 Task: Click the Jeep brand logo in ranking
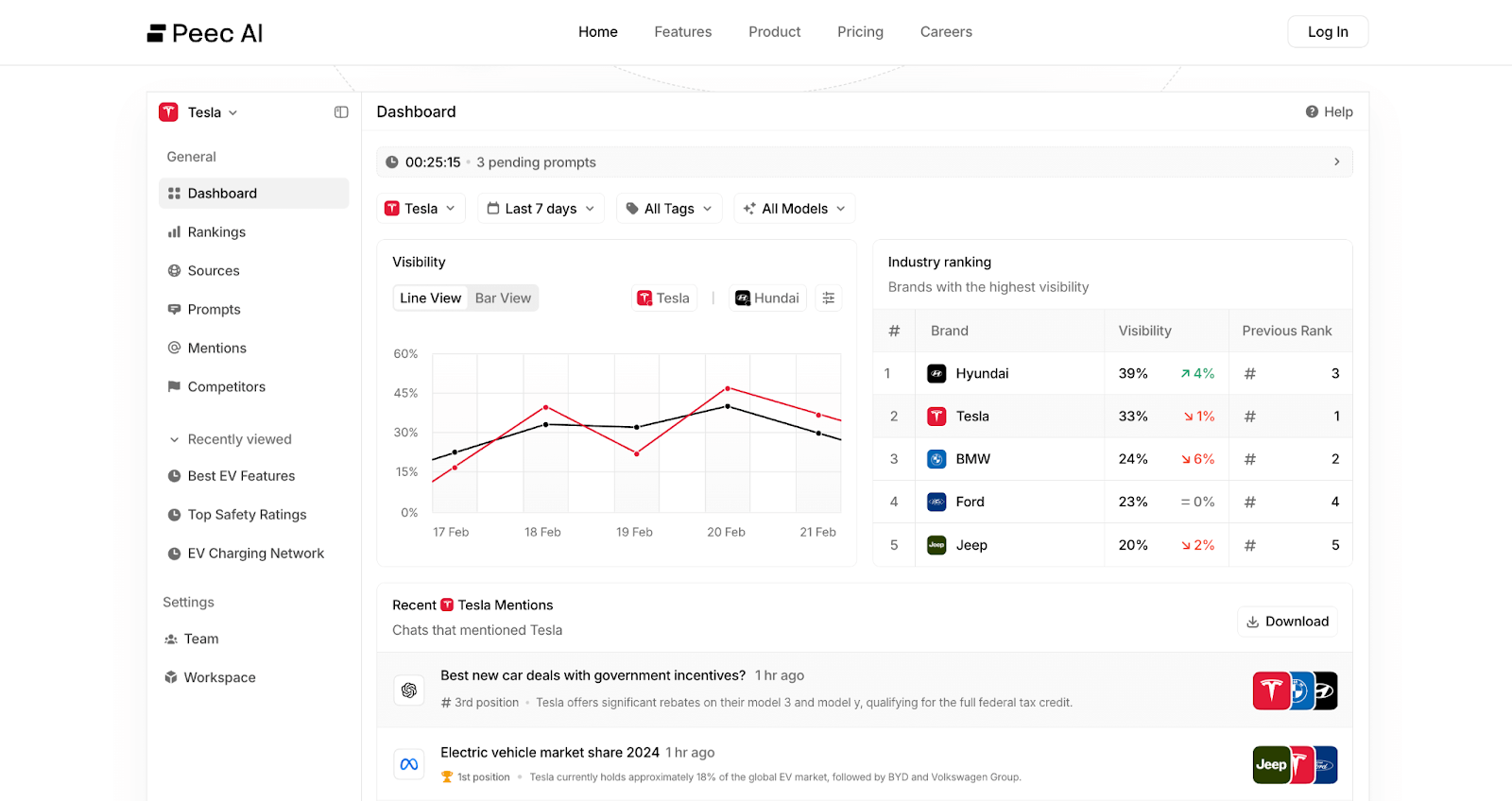[936, 545]
